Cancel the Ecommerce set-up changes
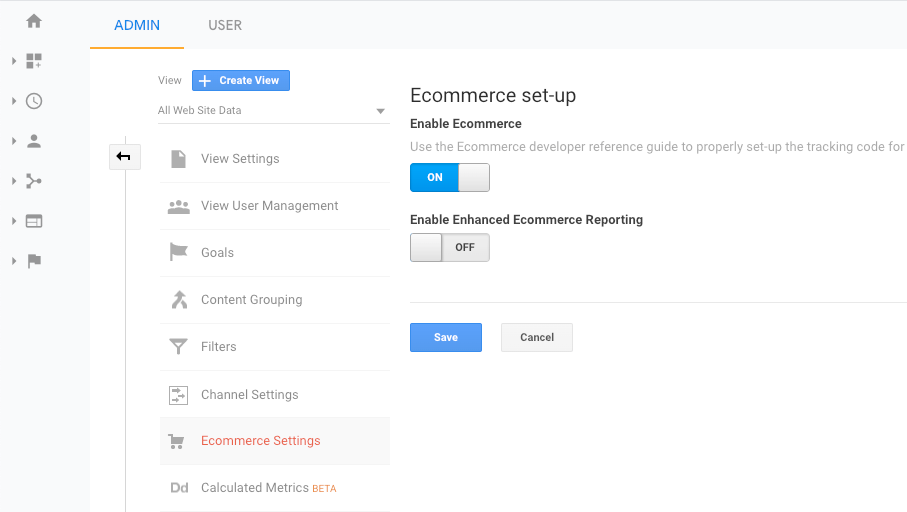This screenshot has height=512, width=907. click(537, 337)
